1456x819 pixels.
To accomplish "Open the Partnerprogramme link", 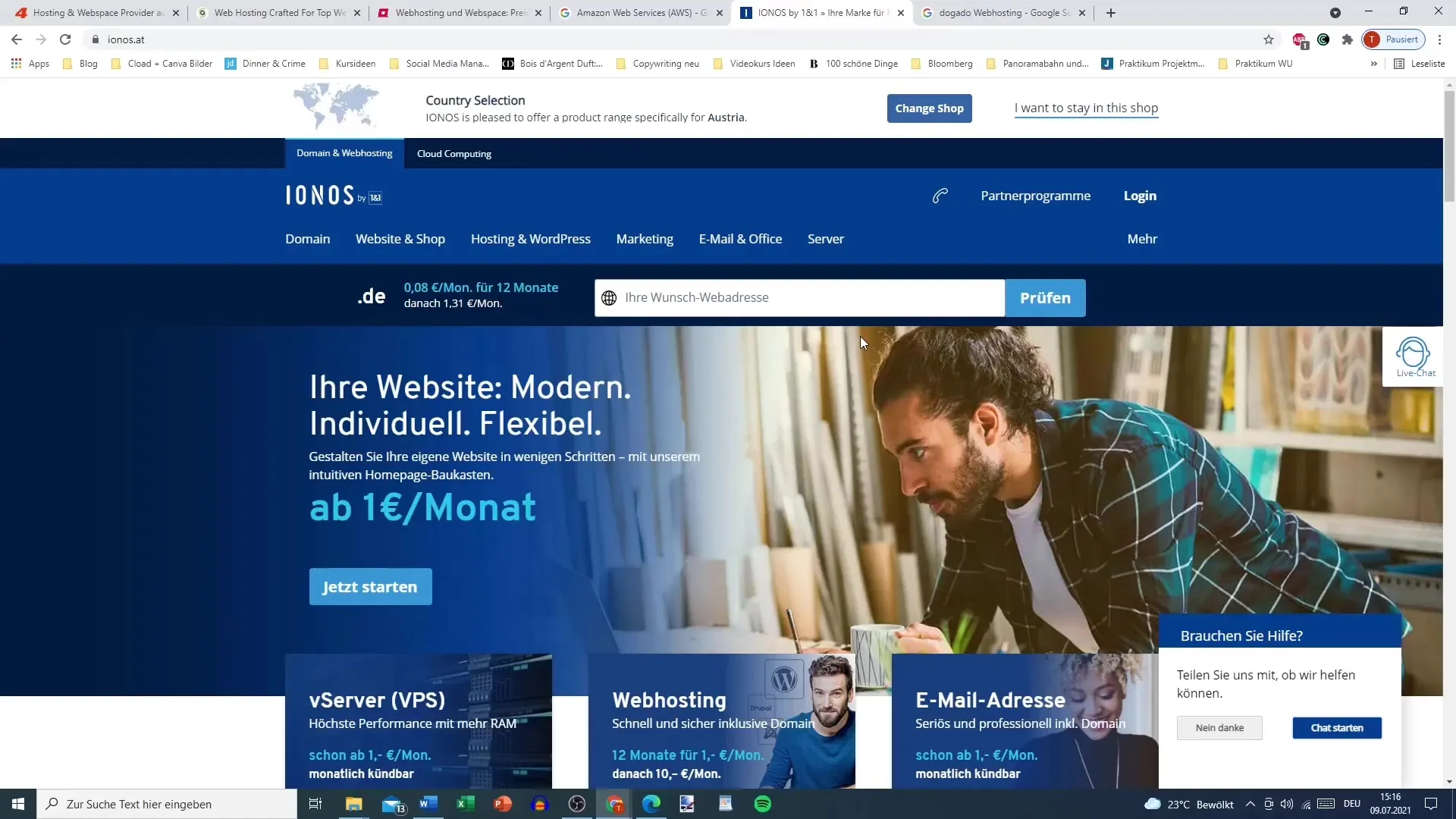I will point(1035,196).
